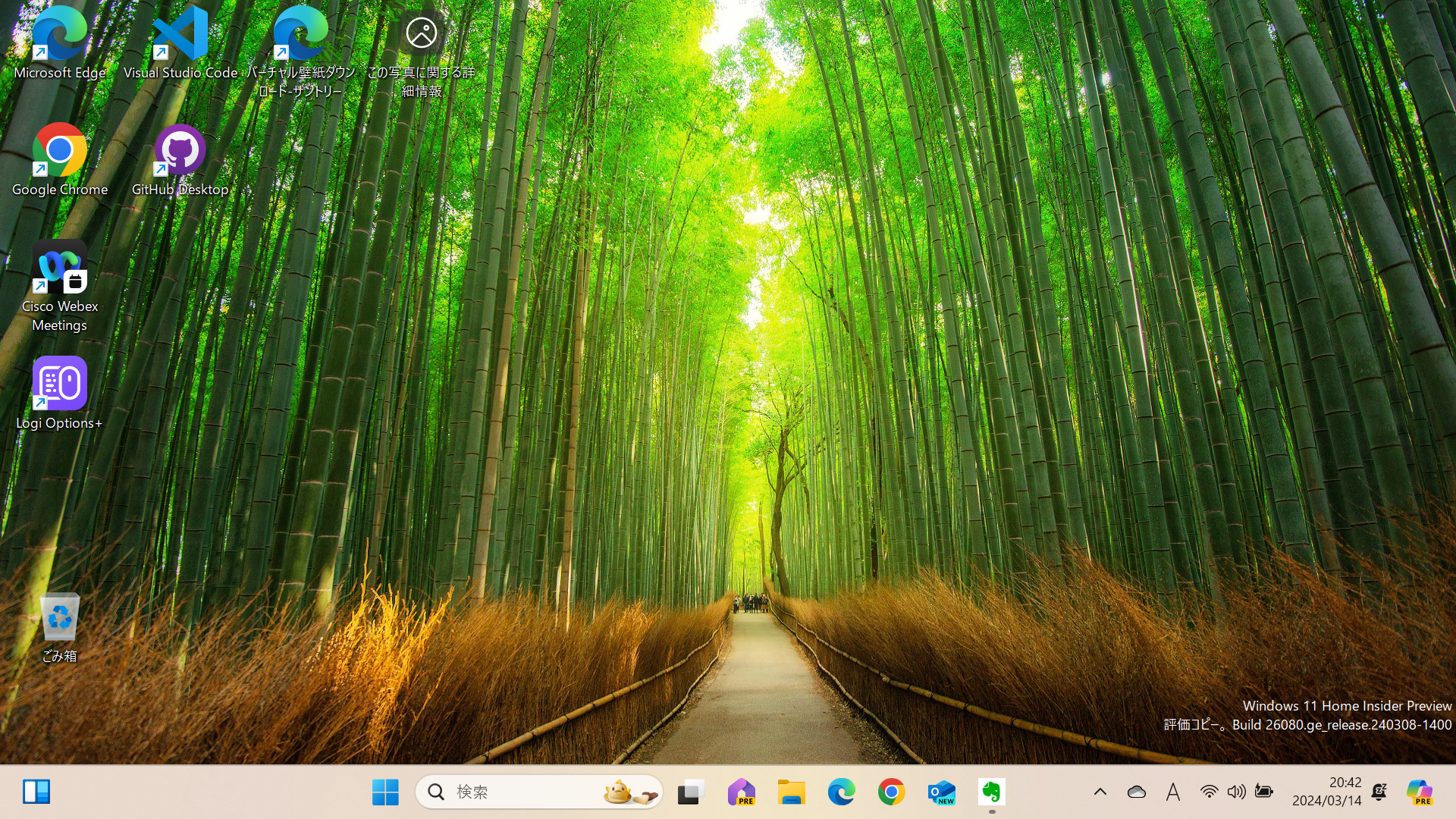Viewport: 1456px width, 819px height.
Task: Click the Cisco Webex Meetings icon
Action: (x=59, y=287)
